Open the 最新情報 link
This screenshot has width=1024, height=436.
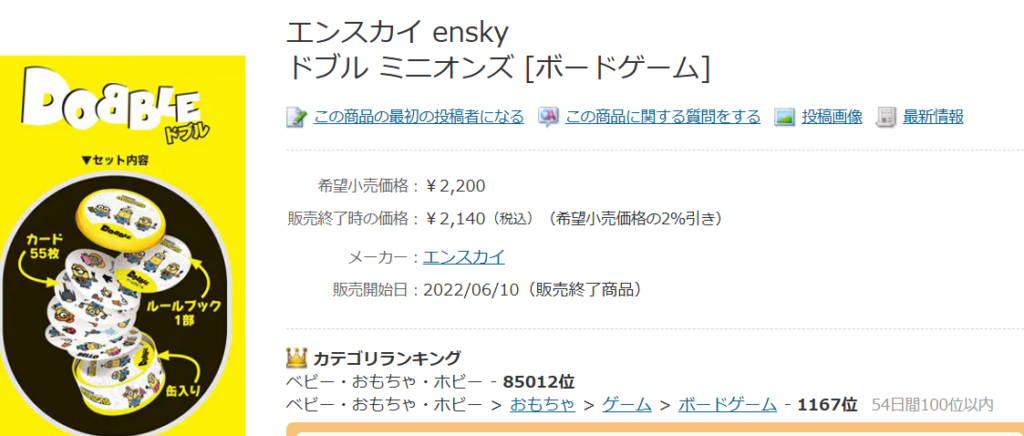[x=933, y=117]
